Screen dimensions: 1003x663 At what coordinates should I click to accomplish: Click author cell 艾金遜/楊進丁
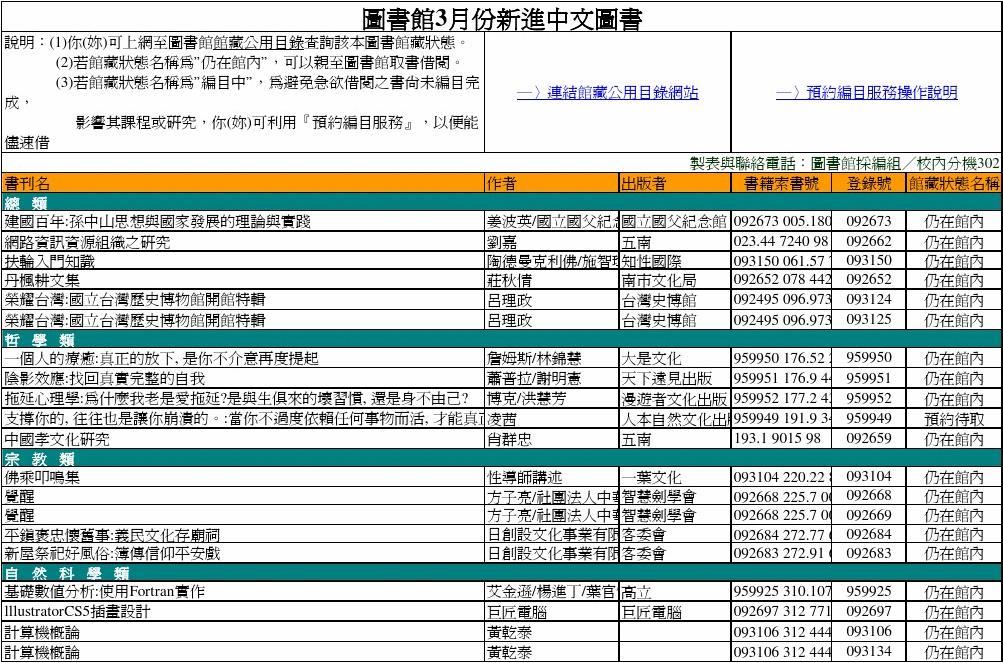click(x=552, y=592)
